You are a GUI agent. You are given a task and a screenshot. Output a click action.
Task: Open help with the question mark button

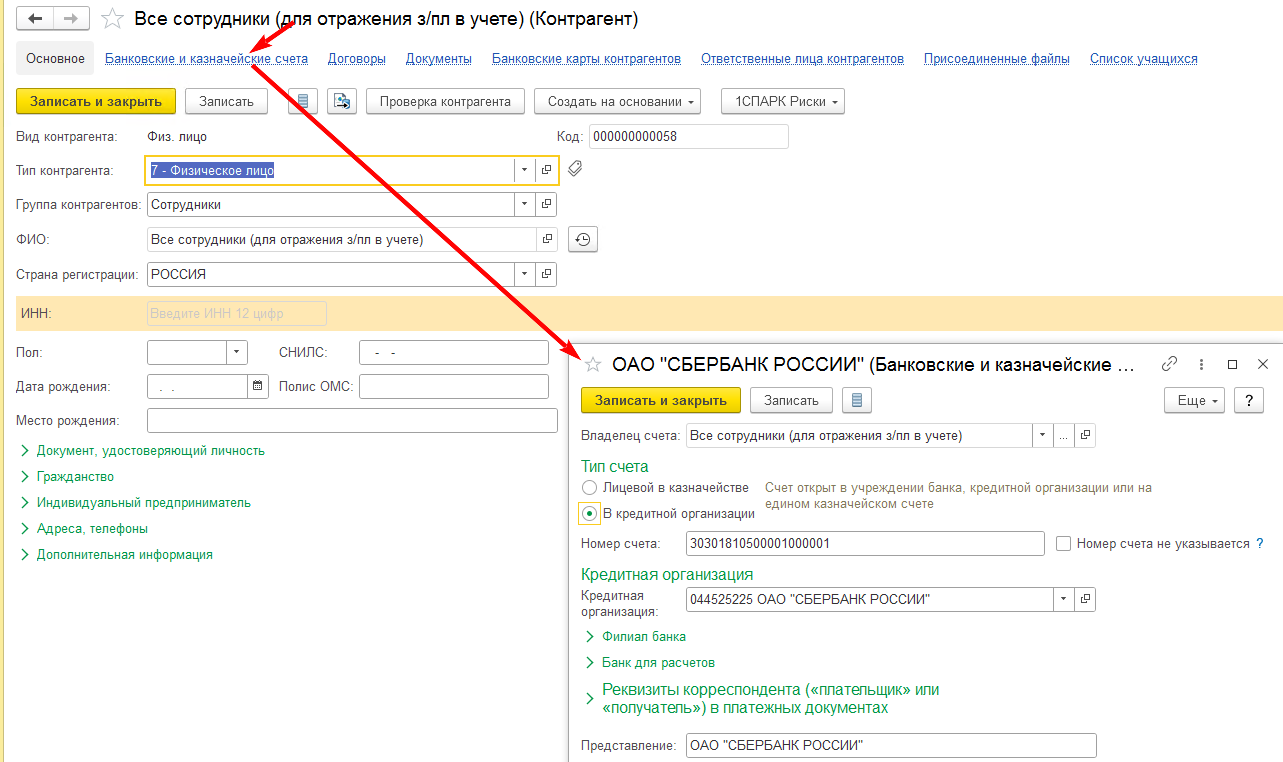(1248, 400)
